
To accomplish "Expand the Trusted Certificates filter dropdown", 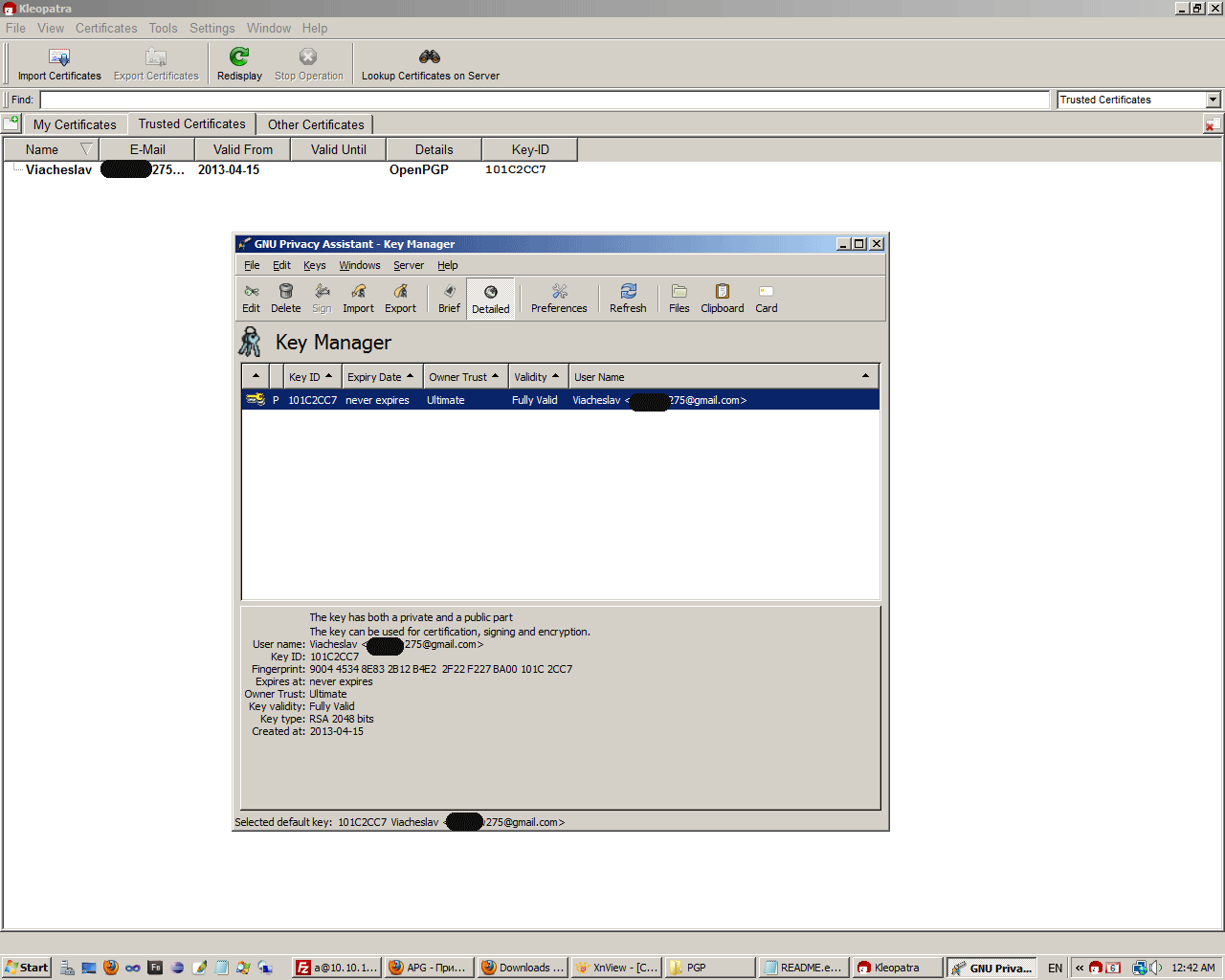I will (x=1214, y=100).
